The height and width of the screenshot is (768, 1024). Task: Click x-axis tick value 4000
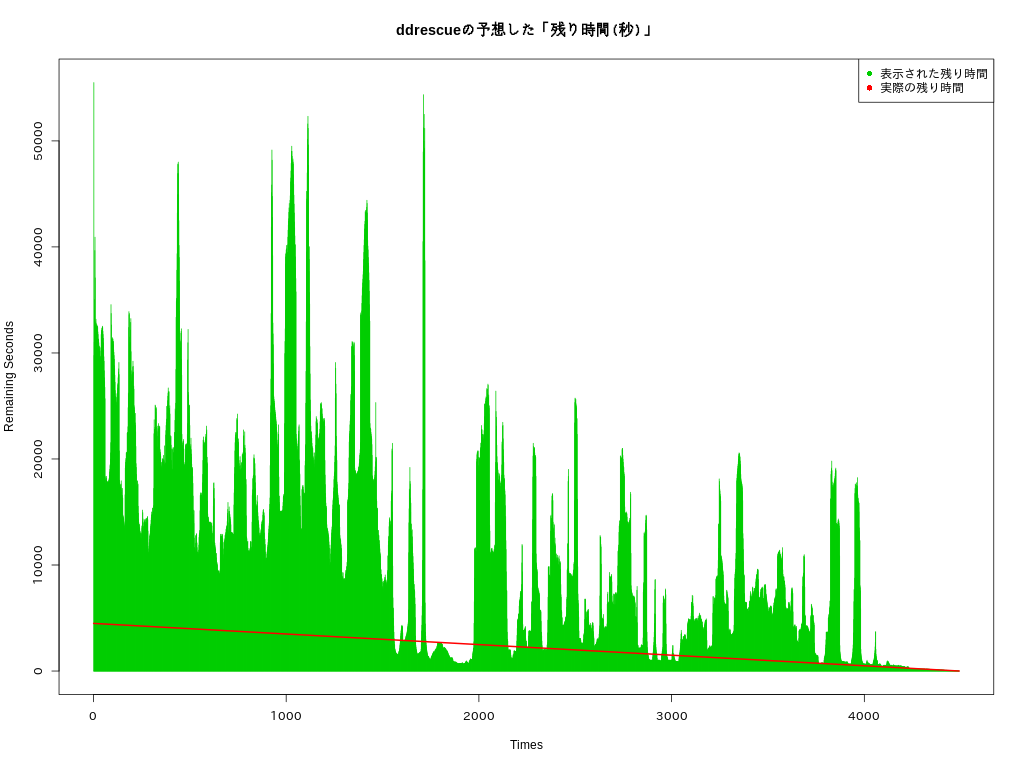click(864, 716)
